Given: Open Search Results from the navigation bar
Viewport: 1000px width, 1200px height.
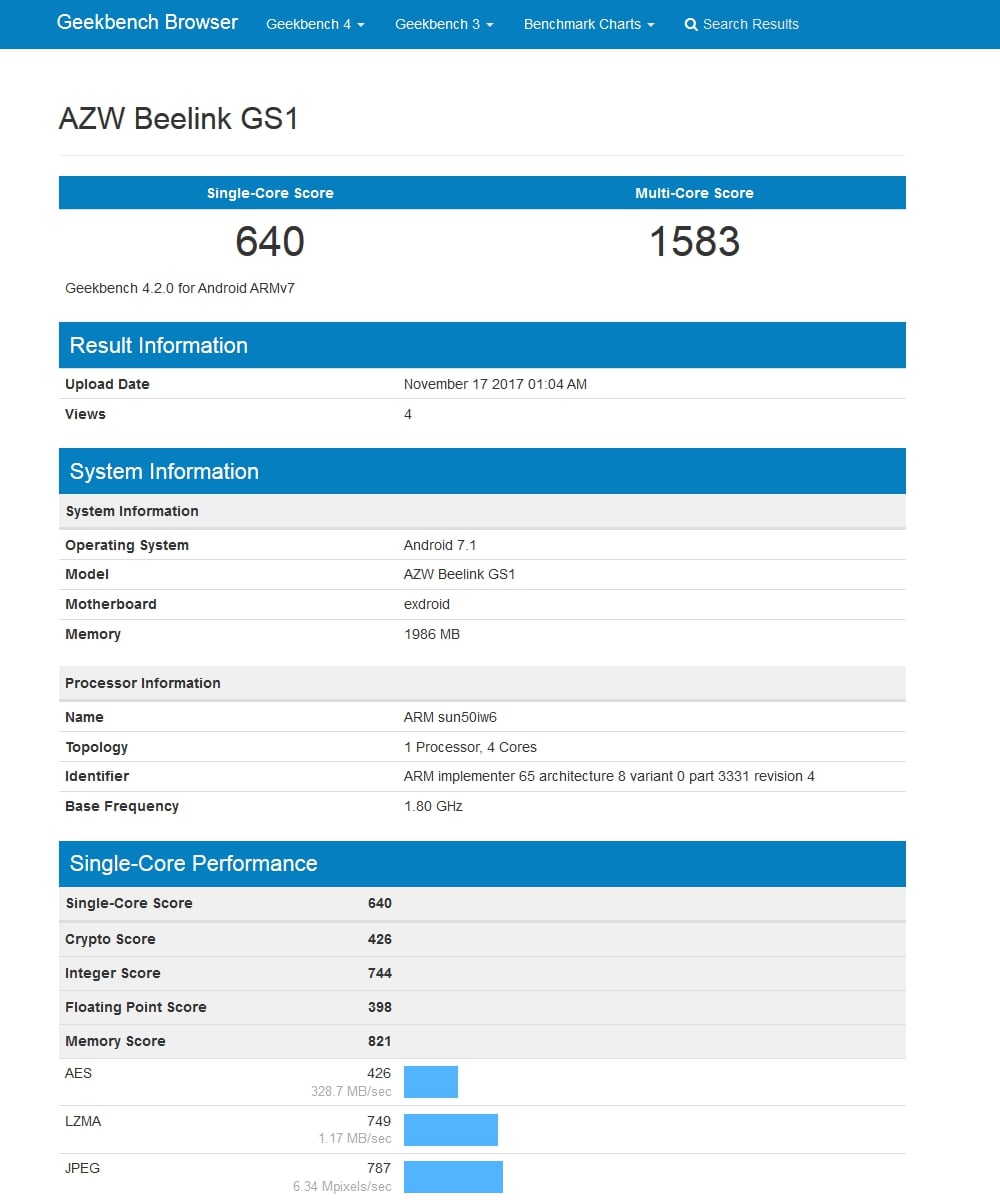Looking at the screenshot, I should point(749,24).
